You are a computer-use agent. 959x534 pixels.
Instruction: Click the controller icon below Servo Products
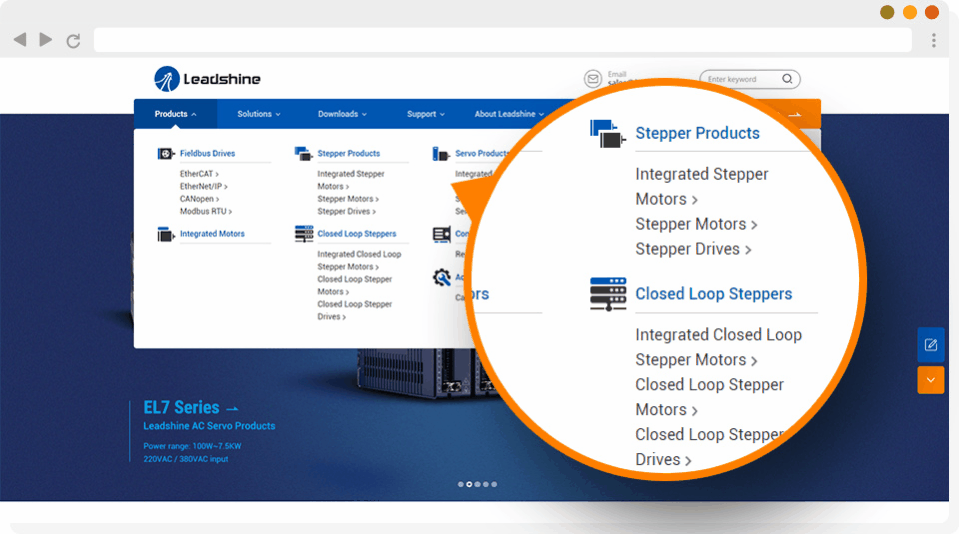click(x=442, y=234)
